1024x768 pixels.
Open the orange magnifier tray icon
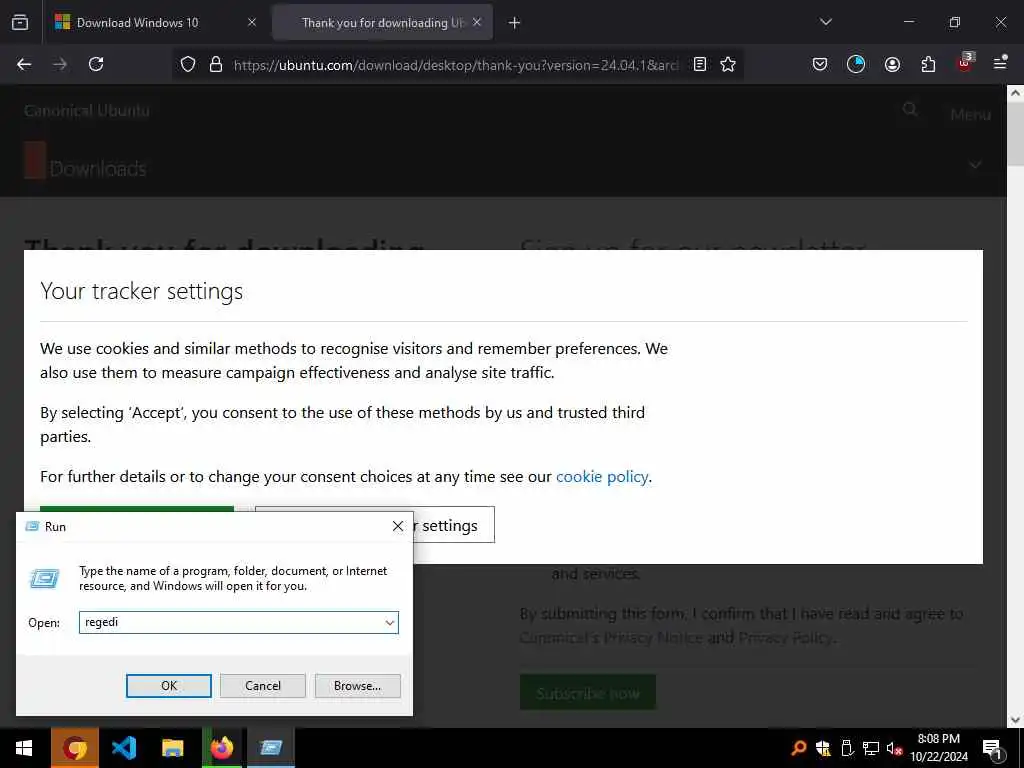coord(798,748)
